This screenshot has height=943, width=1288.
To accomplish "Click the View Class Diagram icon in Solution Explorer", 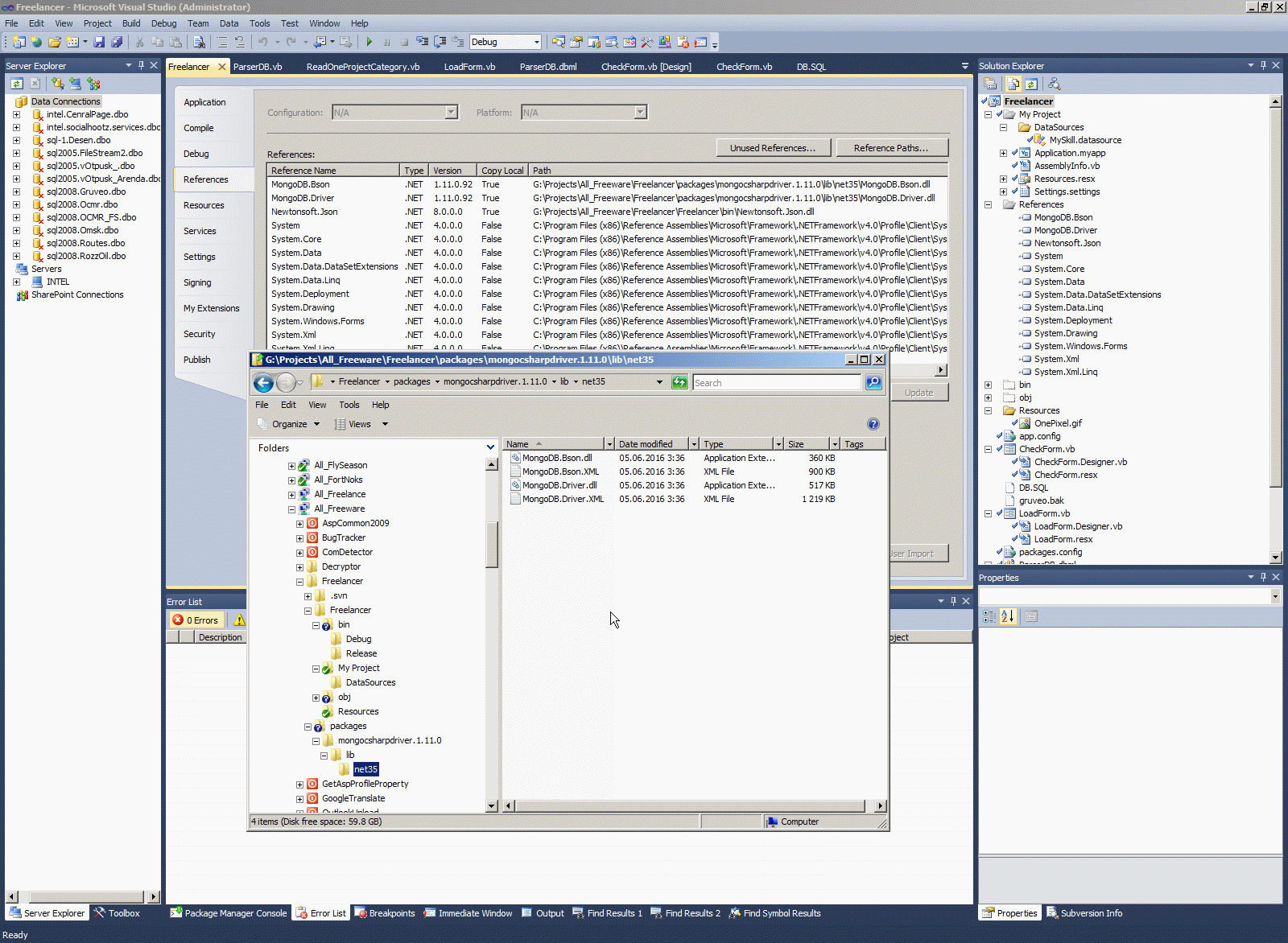I will [x=1054, y=84].
